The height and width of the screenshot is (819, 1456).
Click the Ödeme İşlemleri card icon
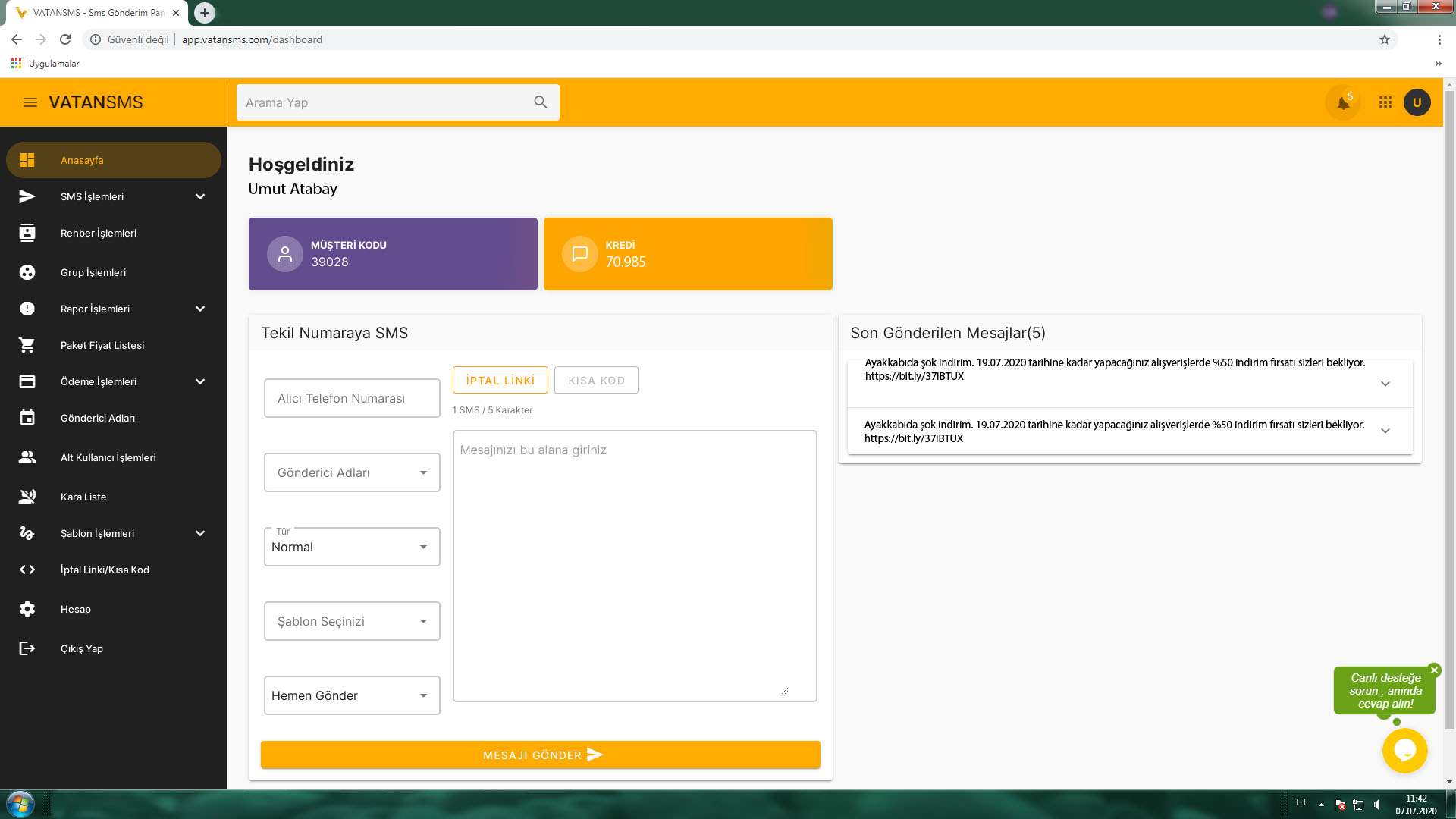[x=27, y=381]
